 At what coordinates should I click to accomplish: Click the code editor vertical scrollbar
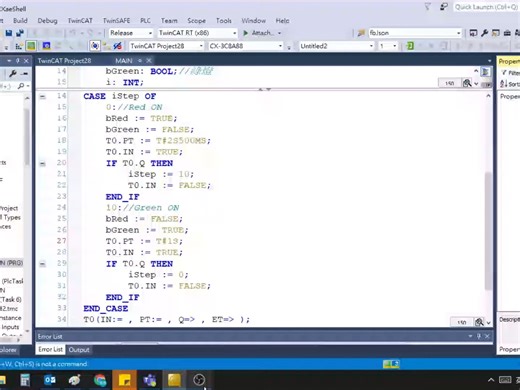coord(488,231)
